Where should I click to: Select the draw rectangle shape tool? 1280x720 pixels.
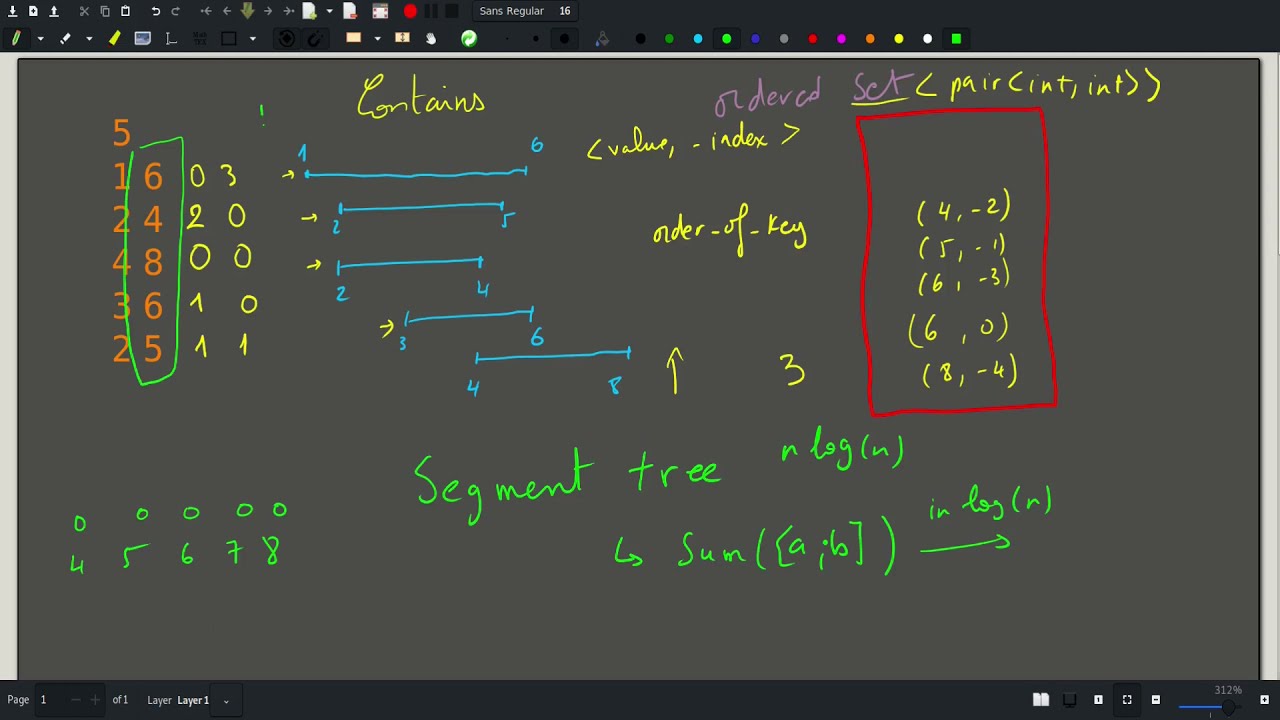(x=228, y=39)
